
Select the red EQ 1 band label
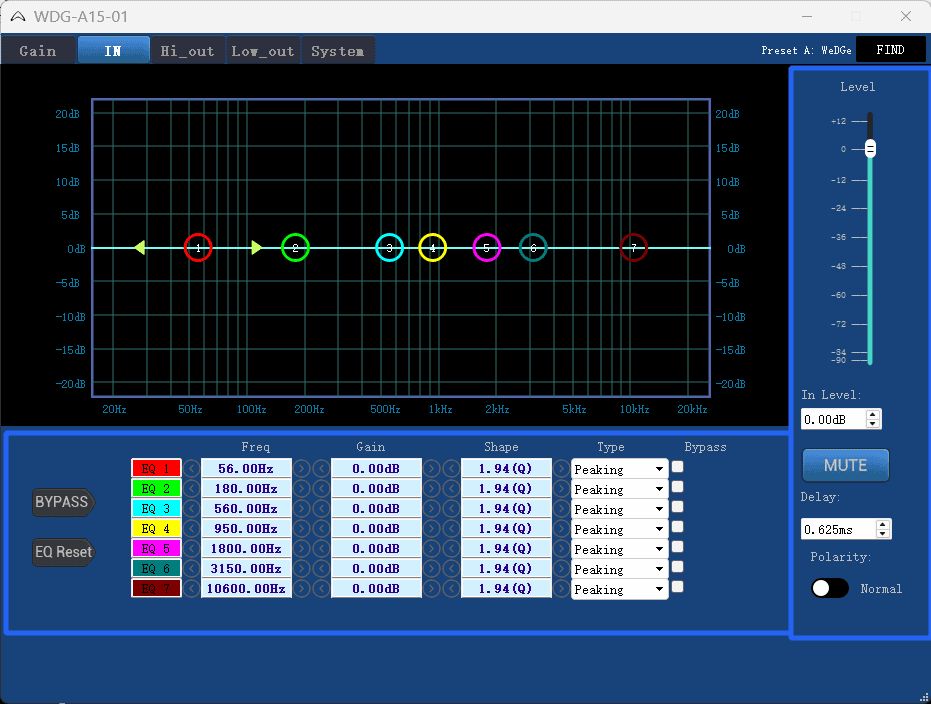[156, 468]
